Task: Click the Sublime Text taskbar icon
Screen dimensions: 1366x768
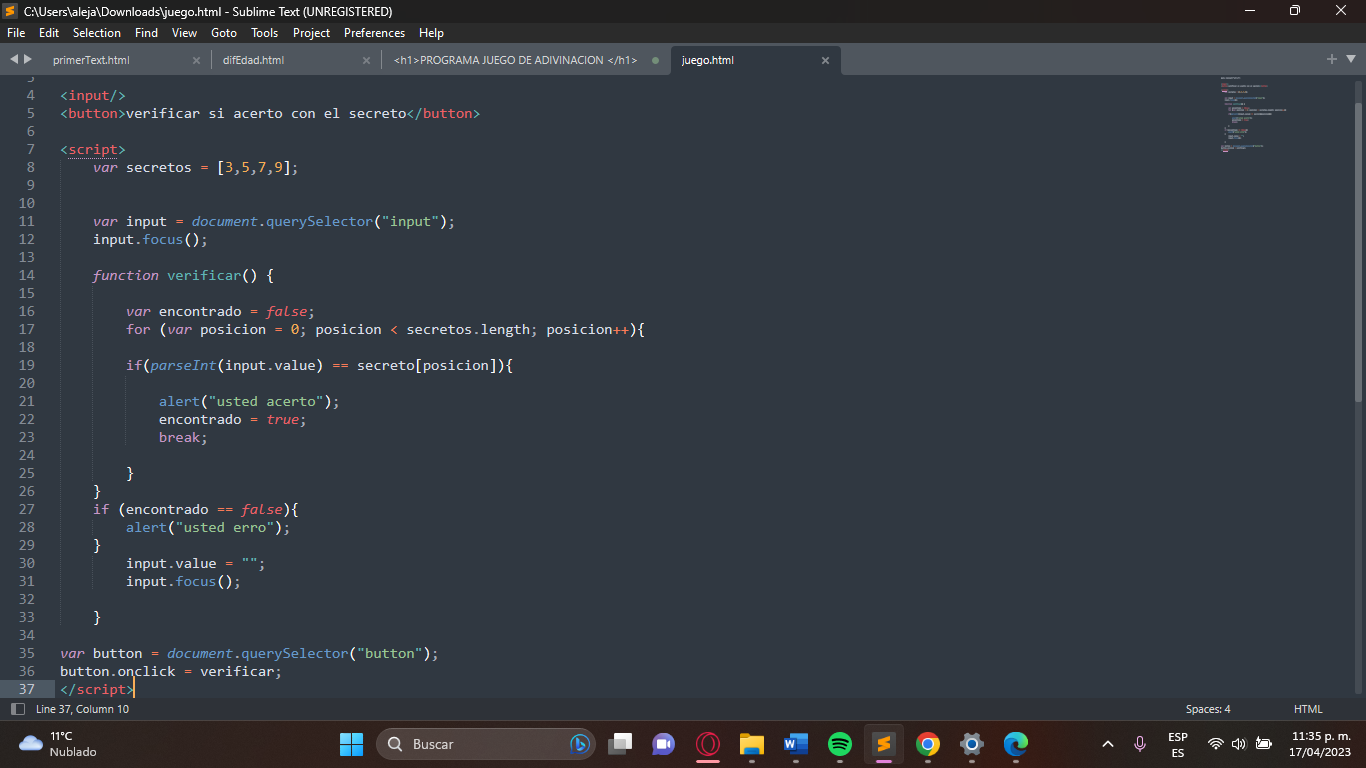Action: tap(884, 744)
